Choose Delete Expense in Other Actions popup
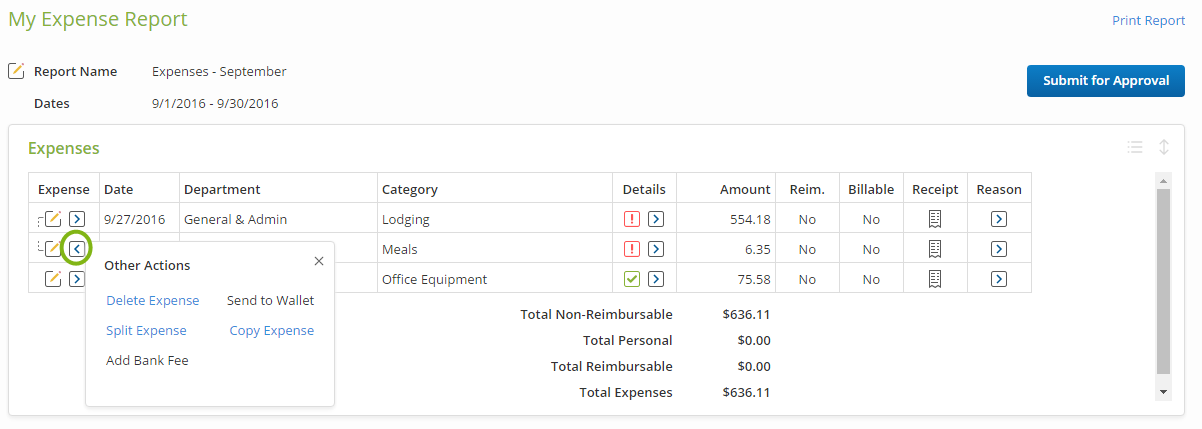This screenshot has height=429, width=1202. [153, 300]
